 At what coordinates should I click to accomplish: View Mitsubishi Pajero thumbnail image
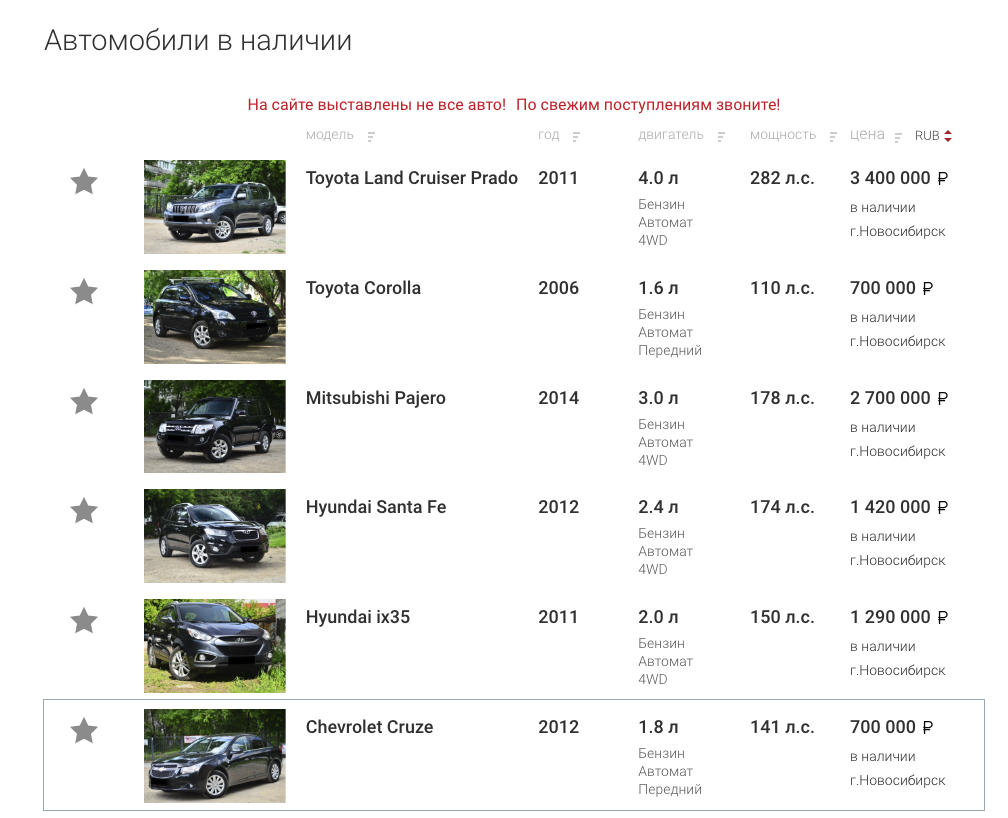(214, 426)
